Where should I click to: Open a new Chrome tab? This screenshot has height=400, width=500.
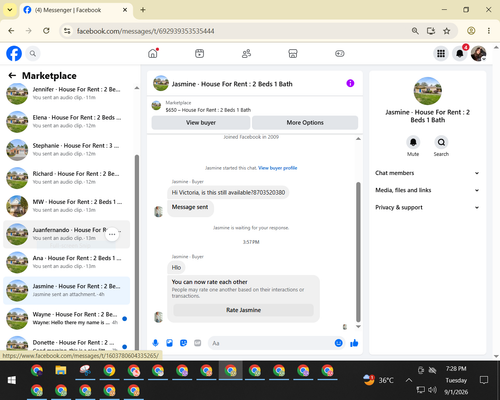(x=143, y=10)
